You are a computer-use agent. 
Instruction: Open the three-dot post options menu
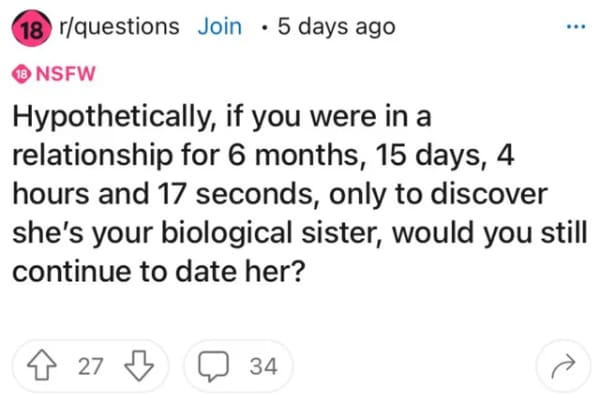click(571, 27)
